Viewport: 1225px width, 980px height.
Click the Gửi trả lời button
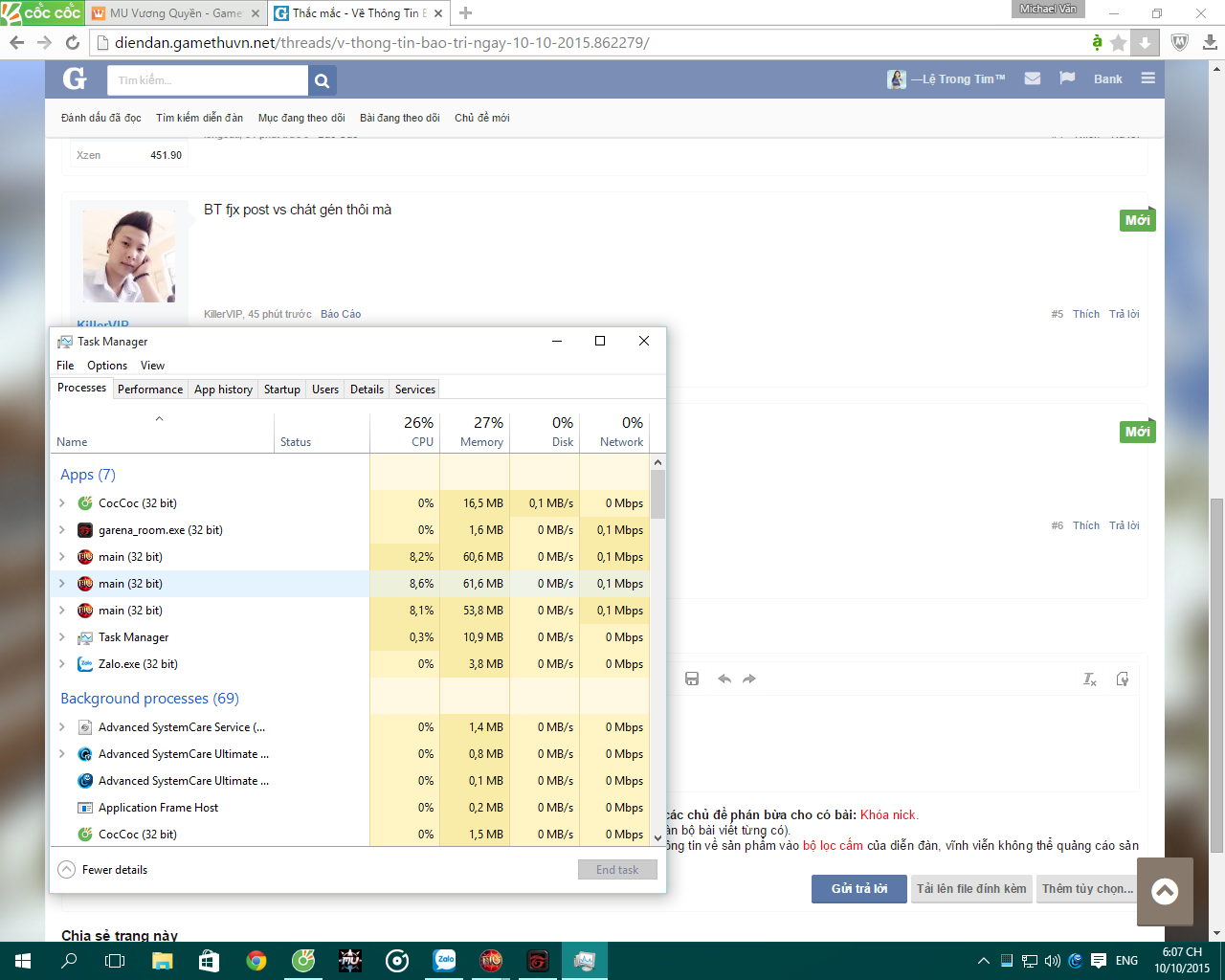[x=858, y=889]
